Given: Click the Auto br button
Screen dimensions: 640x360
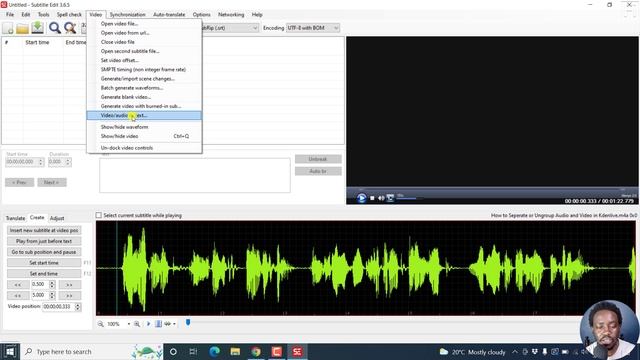Looking at the screenshot, I should tap(318, 171).
